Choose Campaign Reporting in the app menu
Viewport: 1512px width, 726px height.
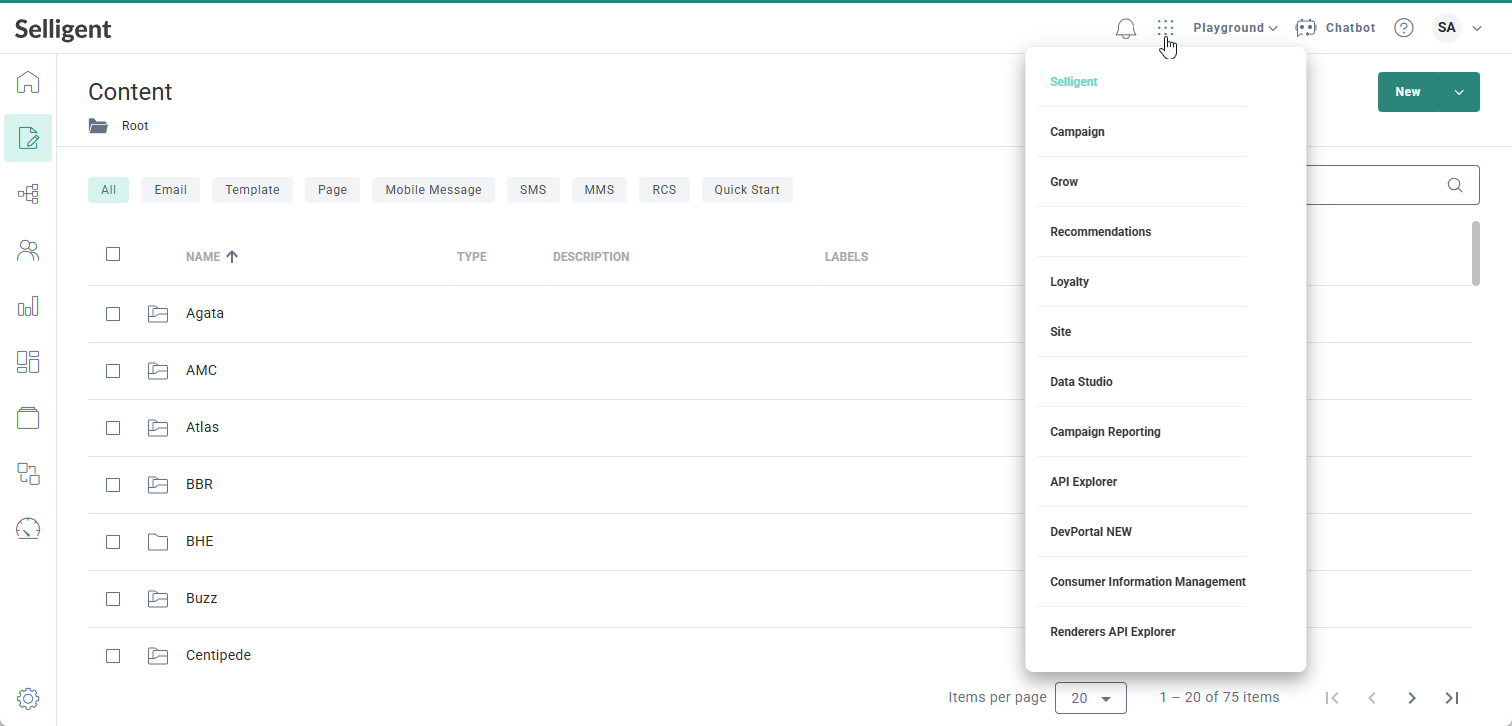point(1105,432)
